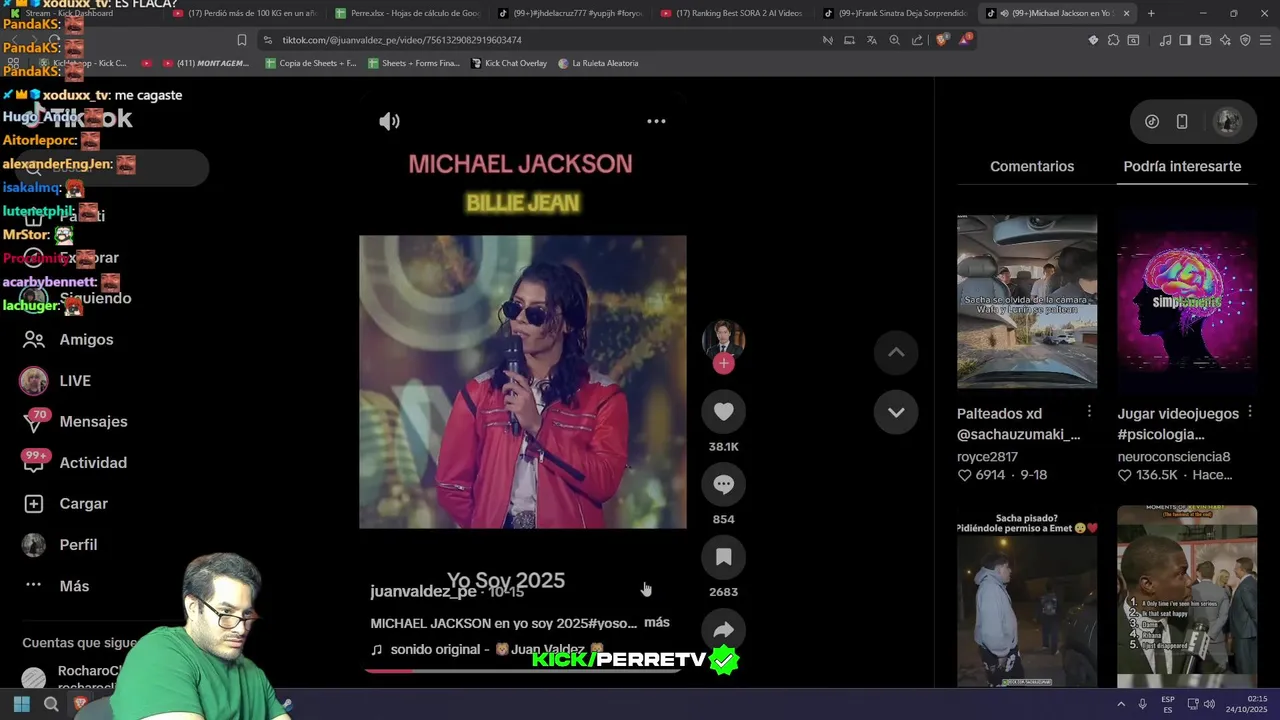Image resolution: width=1280 pixels, height=720 pixels.
Task: Open Amigos in TikTok sidebar
Action: pos(68,340)
